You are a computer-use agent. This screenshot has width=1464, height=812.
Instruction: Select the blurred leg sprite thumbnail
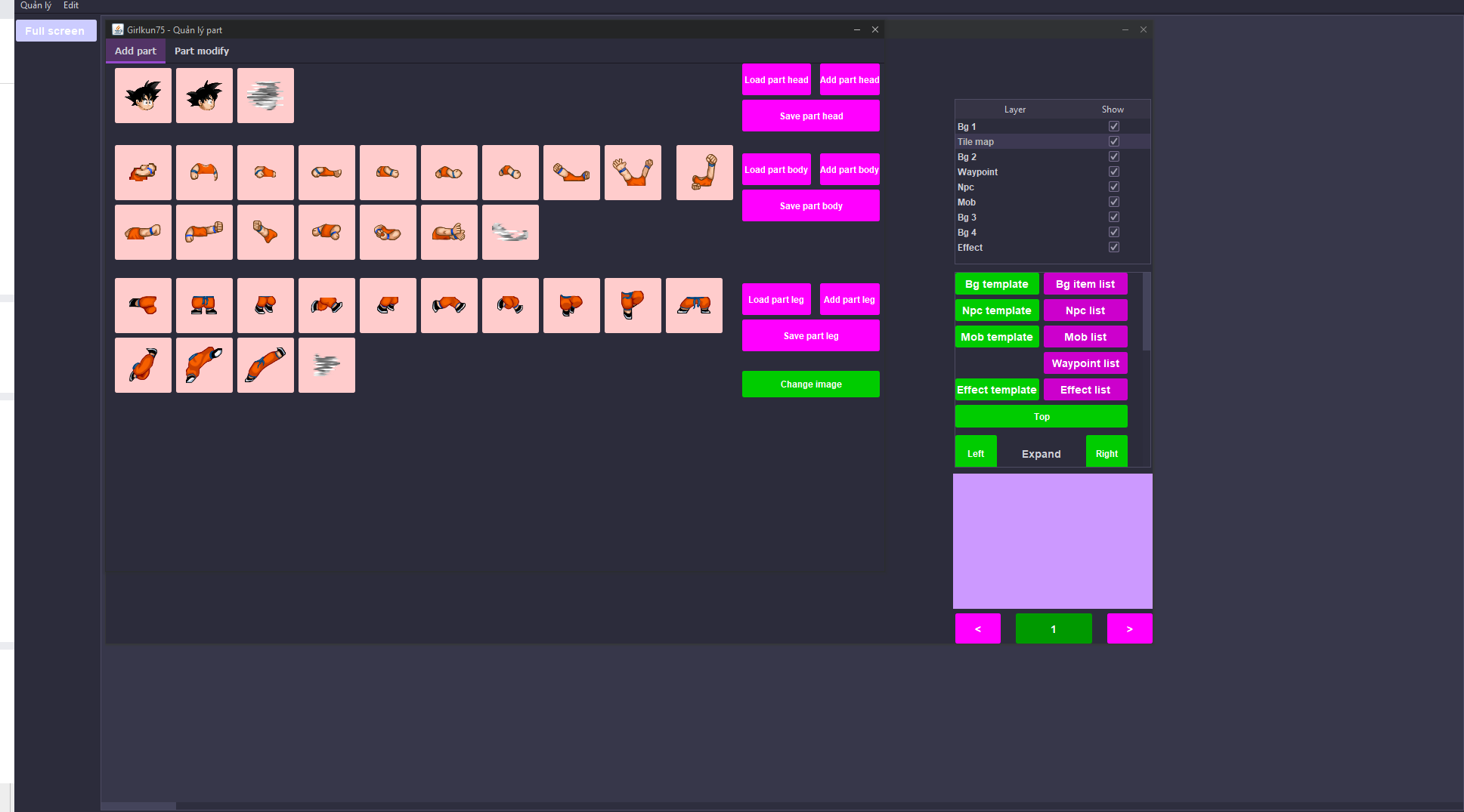point(327,366)
